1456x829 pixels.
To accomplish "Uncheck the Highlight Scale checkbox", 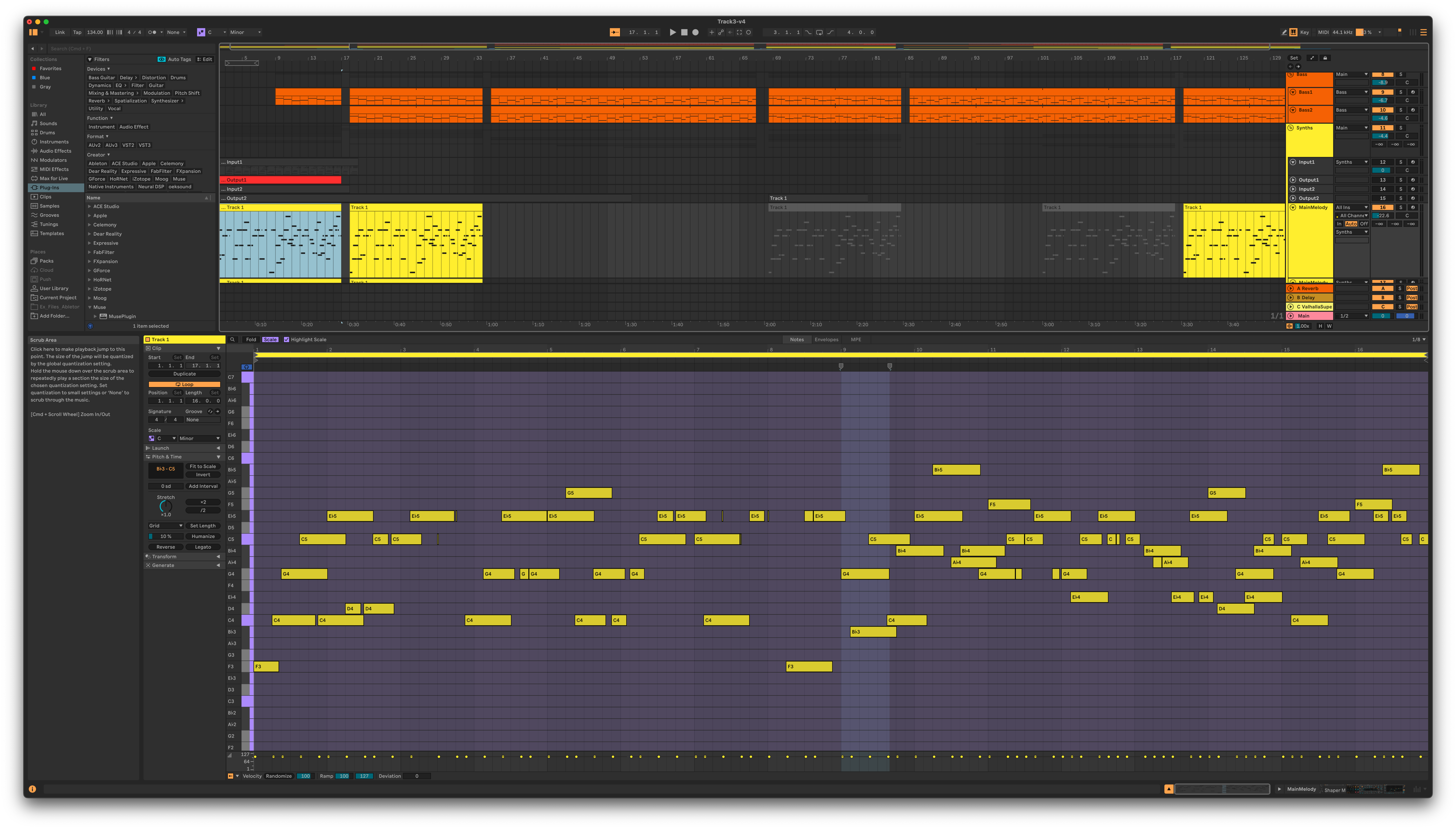I will 286,339.
